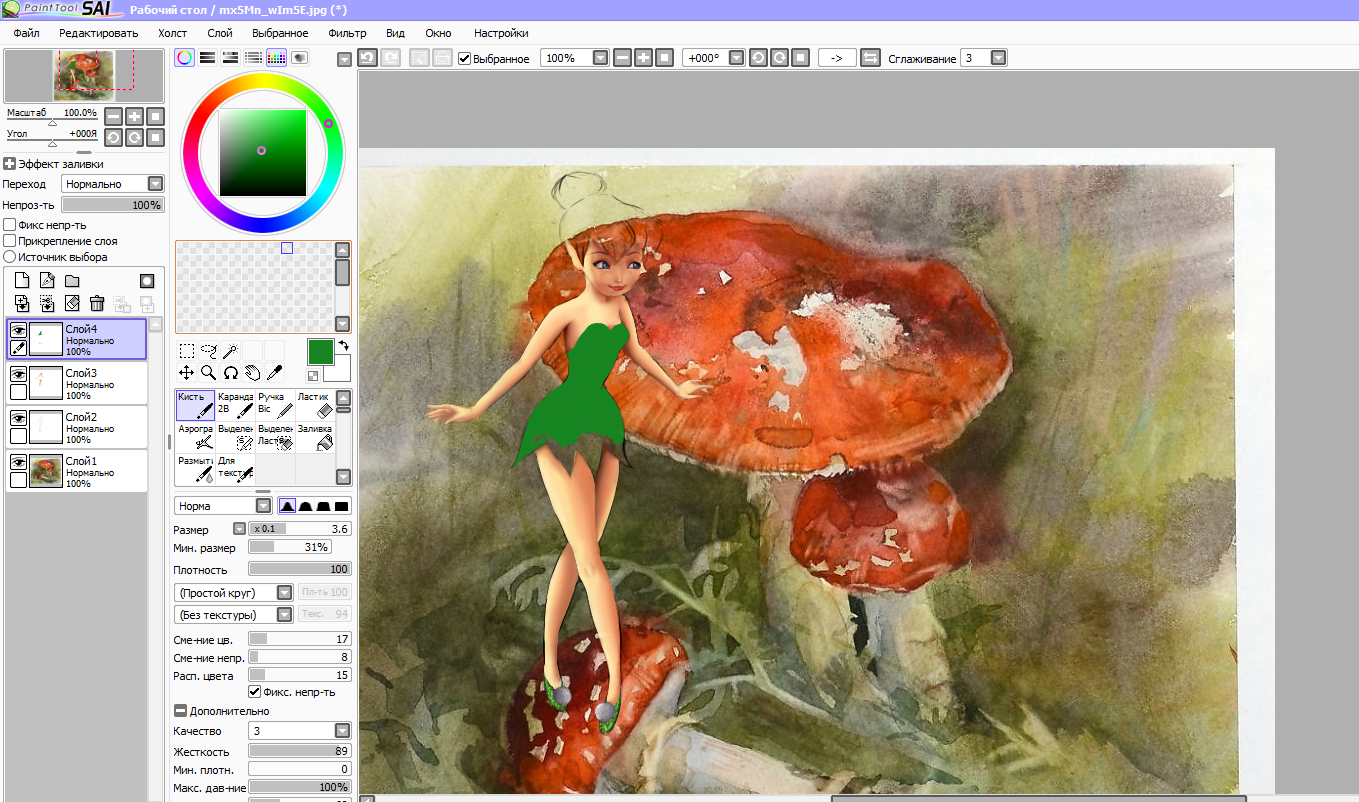This screenshot has height=802, width=1359.
Task: Open the Файл menu
Action: 26,33
